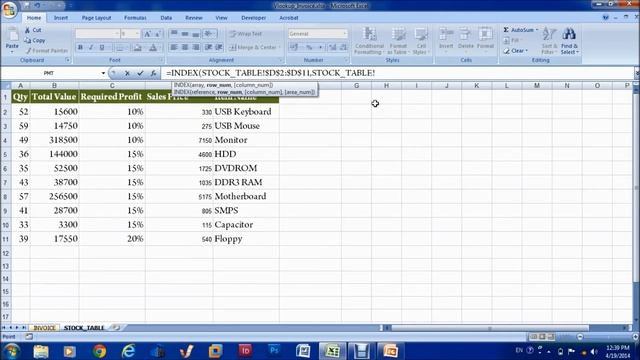Open the font name dropdown
Screen dimensions: 640x360
(116, 34)
